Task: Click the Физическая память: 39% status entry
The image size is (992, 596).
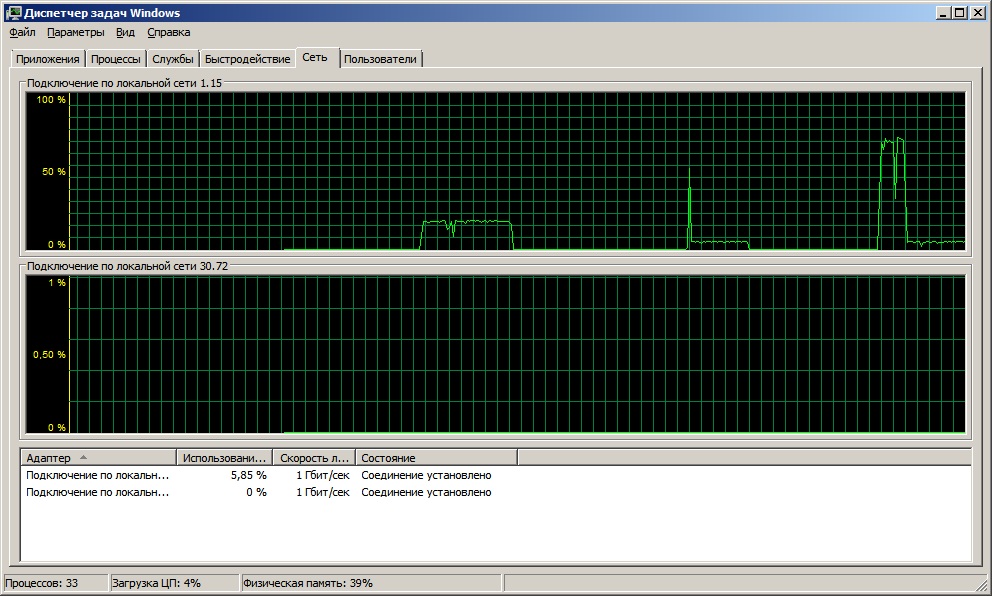Action: tap(371, 583)
